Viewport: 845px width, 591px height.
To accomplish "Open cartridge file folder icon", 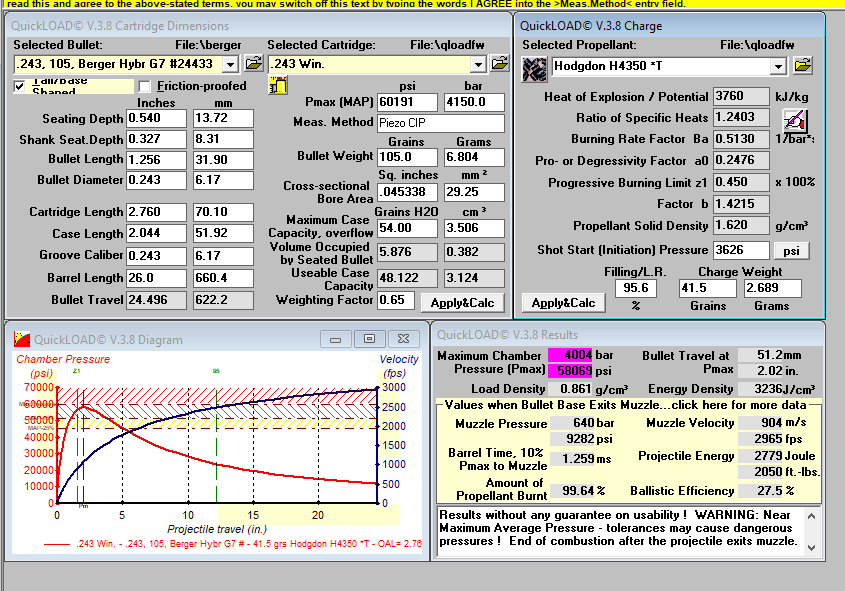I will pos(500,64).
